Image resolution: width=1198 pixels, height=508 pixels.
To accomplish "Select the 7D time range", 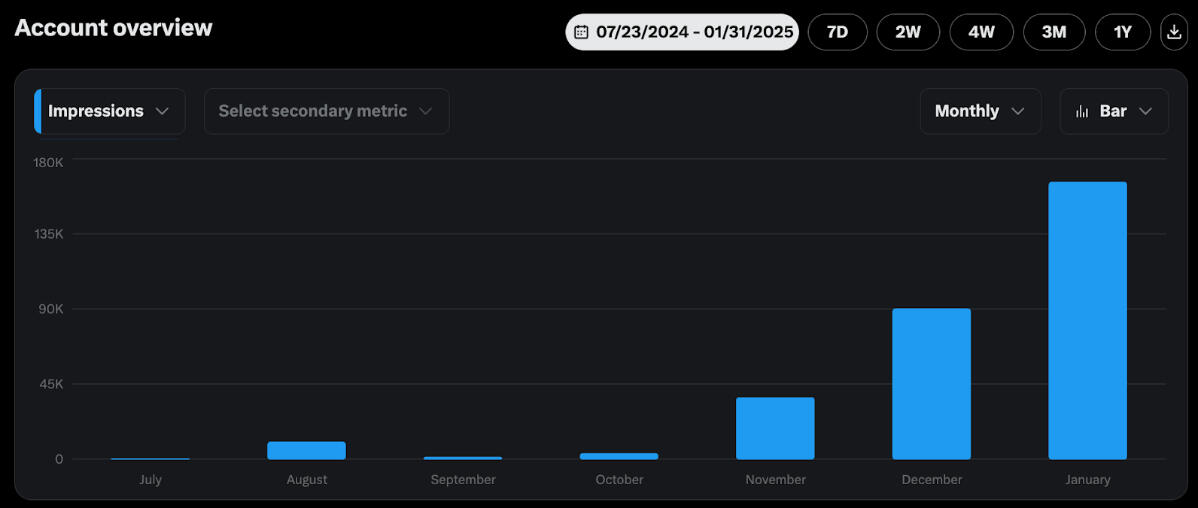I will tap(837, 32).
